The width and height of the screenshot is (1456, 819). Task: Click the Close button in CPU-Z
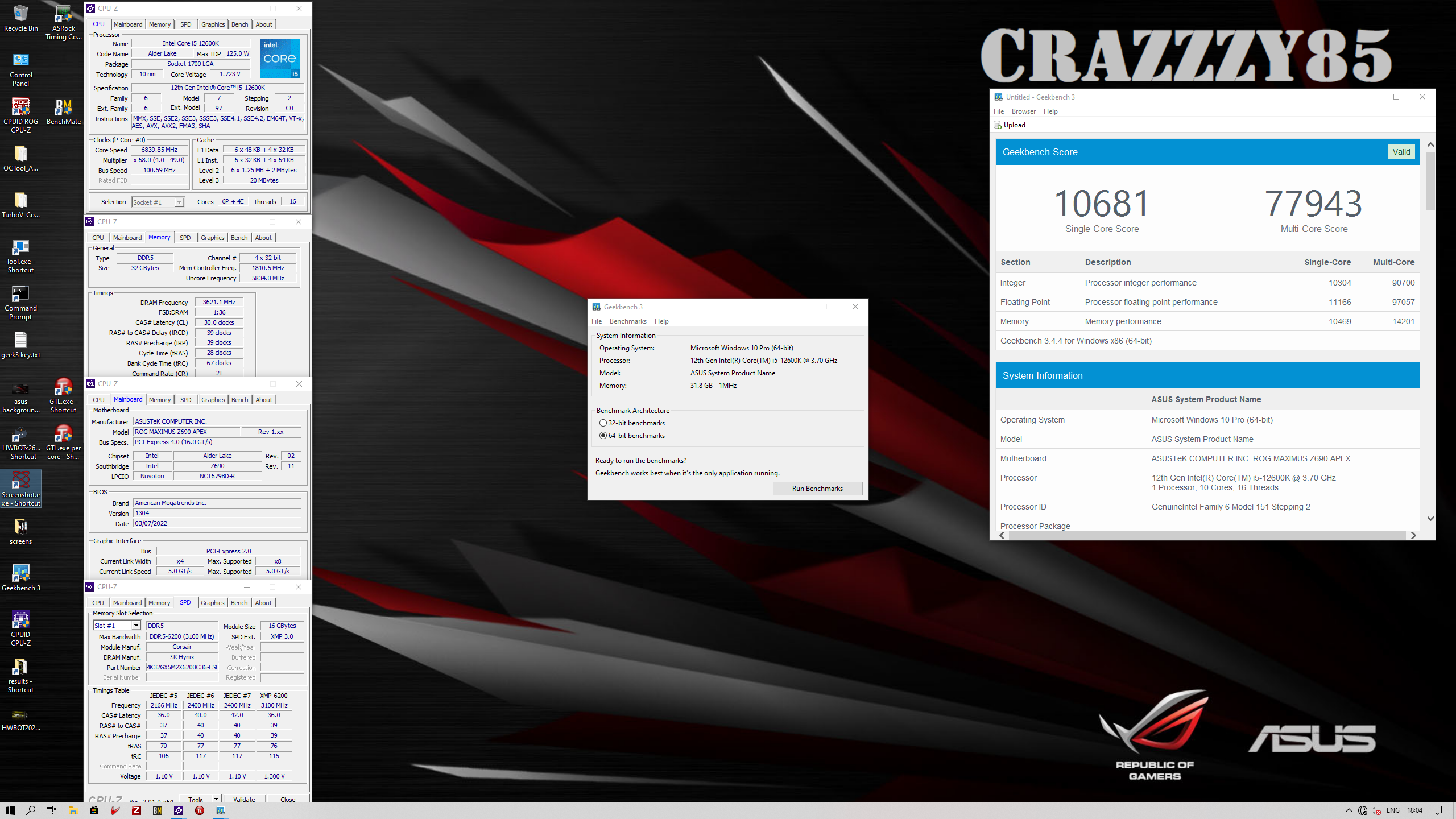point(288,799)
